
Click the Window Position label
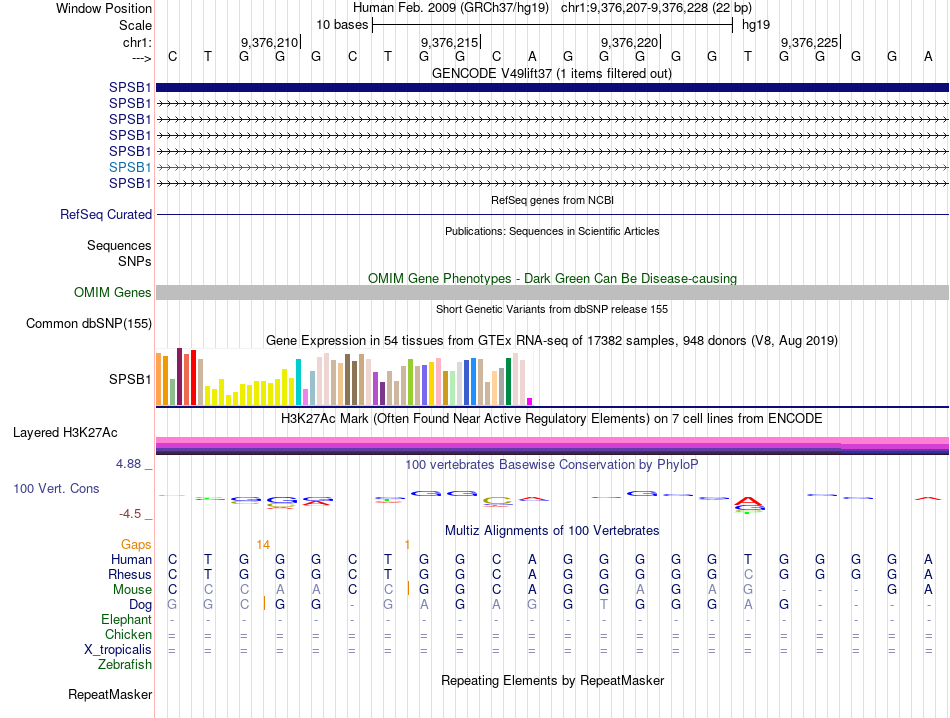point(104,8)
